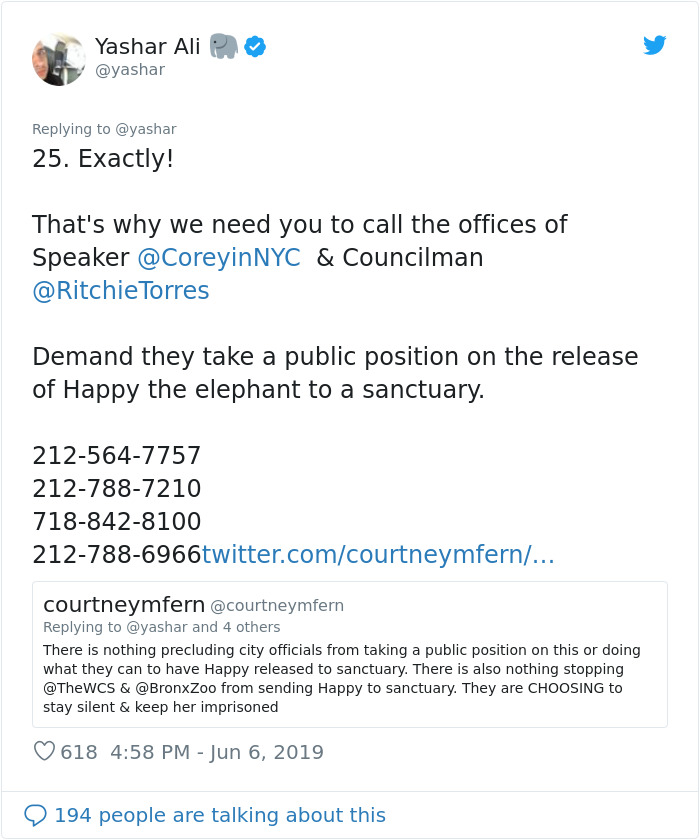Click the blue verified badge next to Yashar Ali
This screenshot has height=840, width=700.
pyautogui.click(x=255, y=46)
